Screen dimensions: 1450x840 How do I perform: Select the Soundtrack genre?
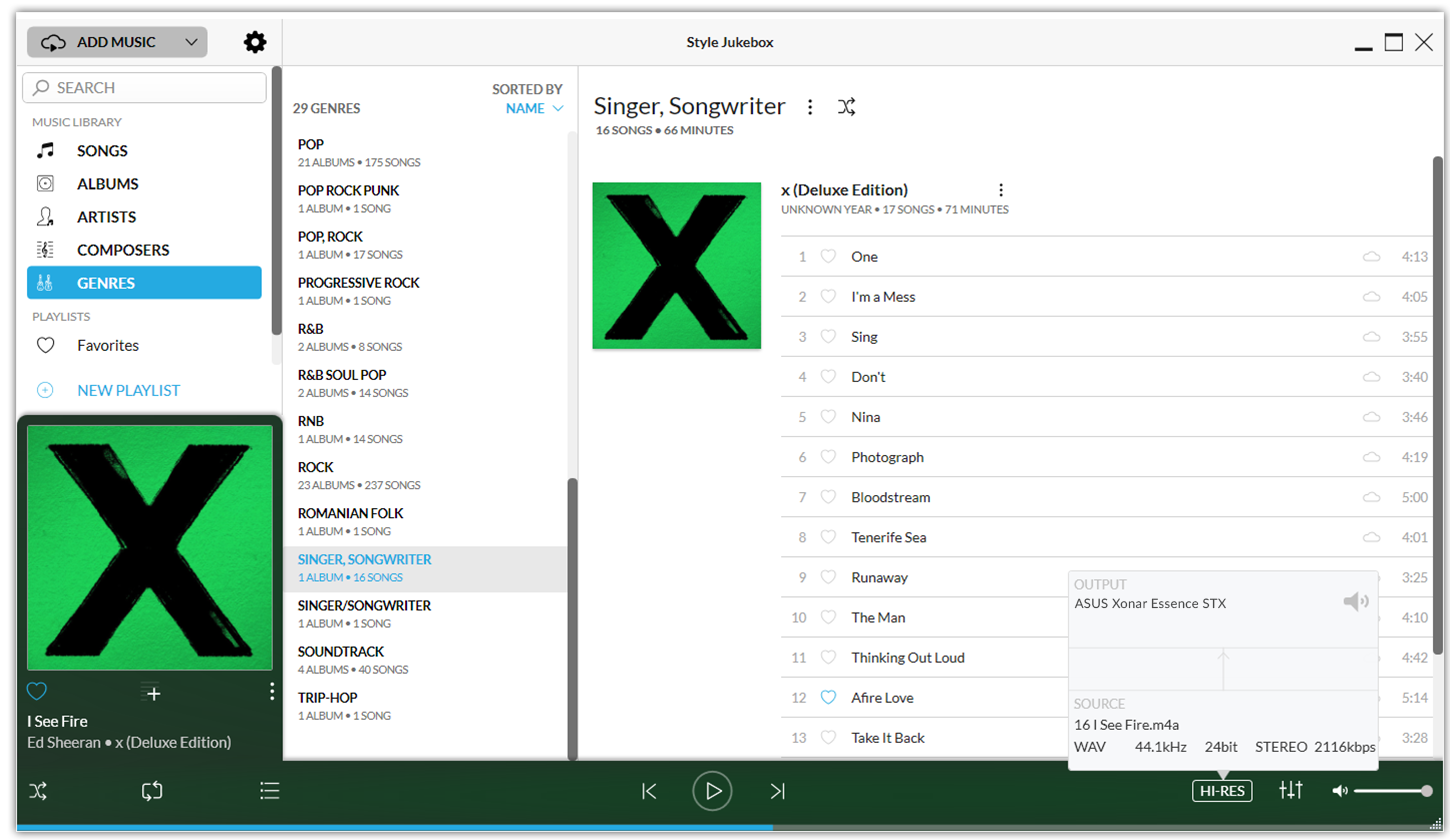(425, 660)
